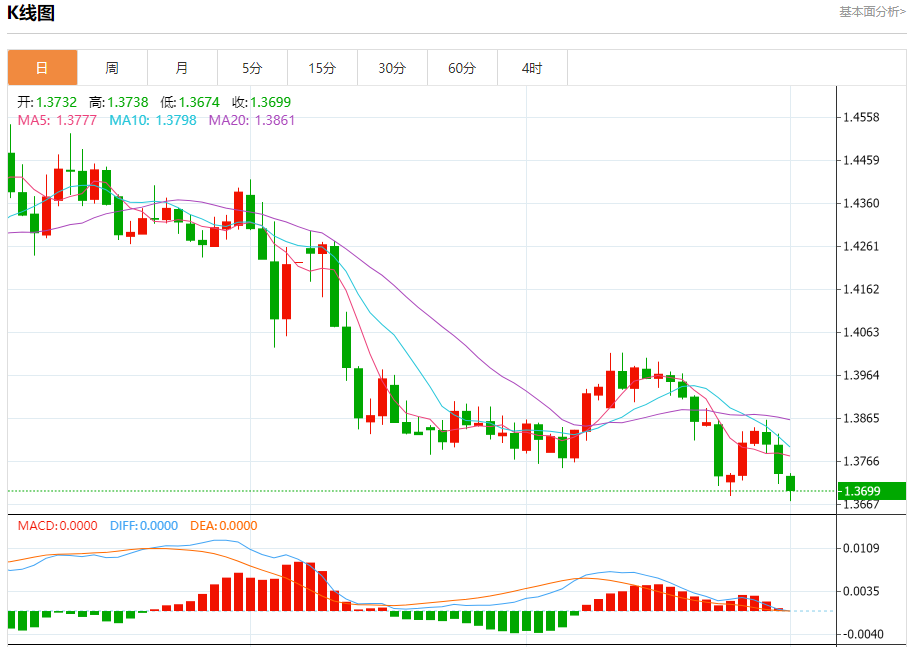The height and width of the screenshot is (647, 911).
Task: Switch to the 月 monthly tab
Action: (x=182, y=68)
